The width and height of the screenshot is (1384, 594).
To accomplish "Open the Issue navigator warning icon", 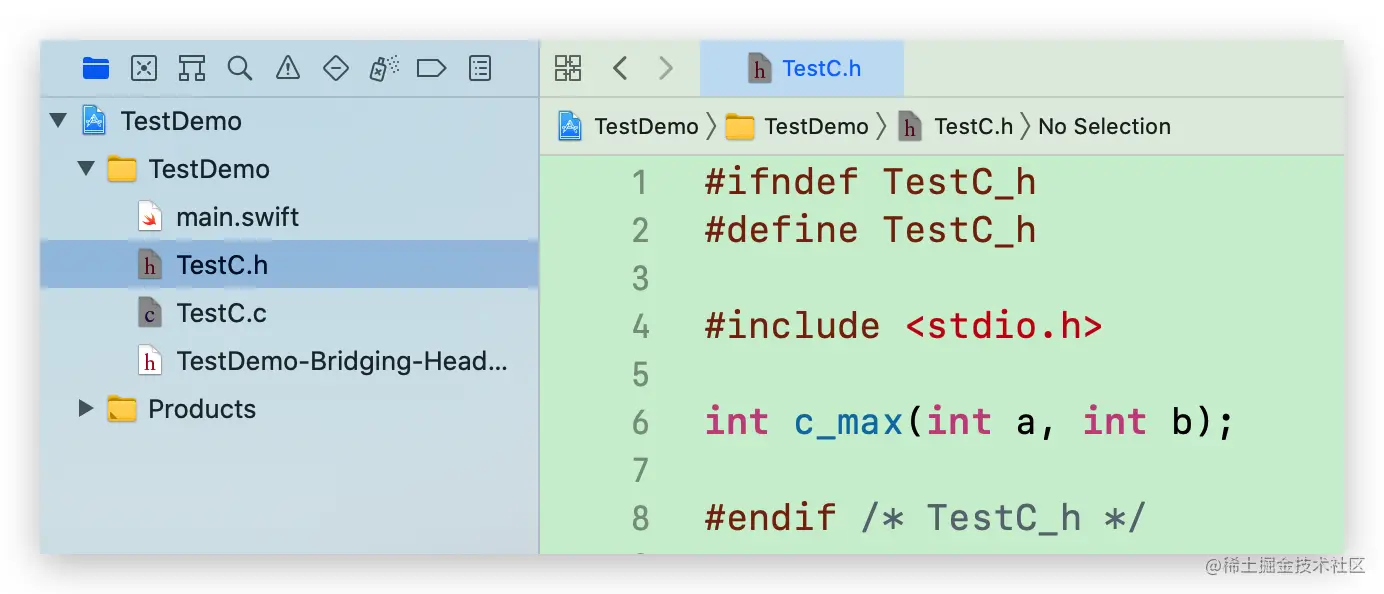I will (x=288, y=68).
